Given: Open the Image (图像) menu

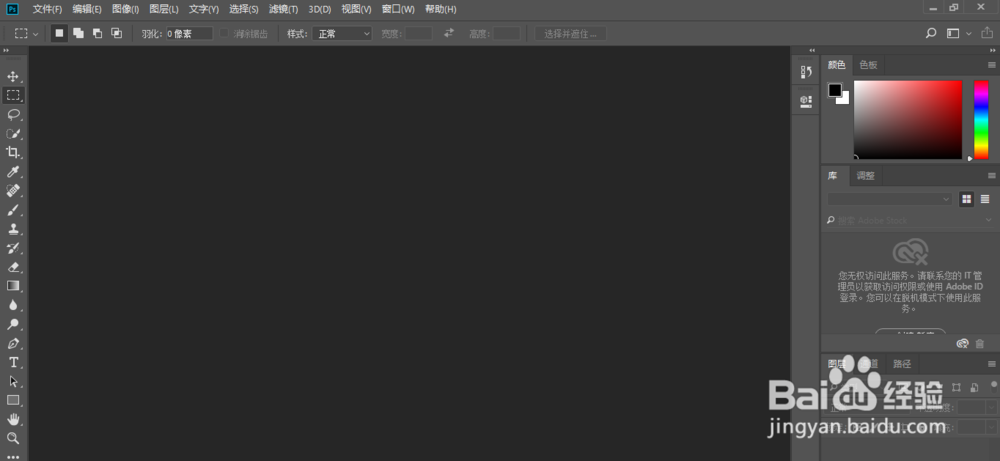Looking at the screenshot, I should click(x=125, y=9).
